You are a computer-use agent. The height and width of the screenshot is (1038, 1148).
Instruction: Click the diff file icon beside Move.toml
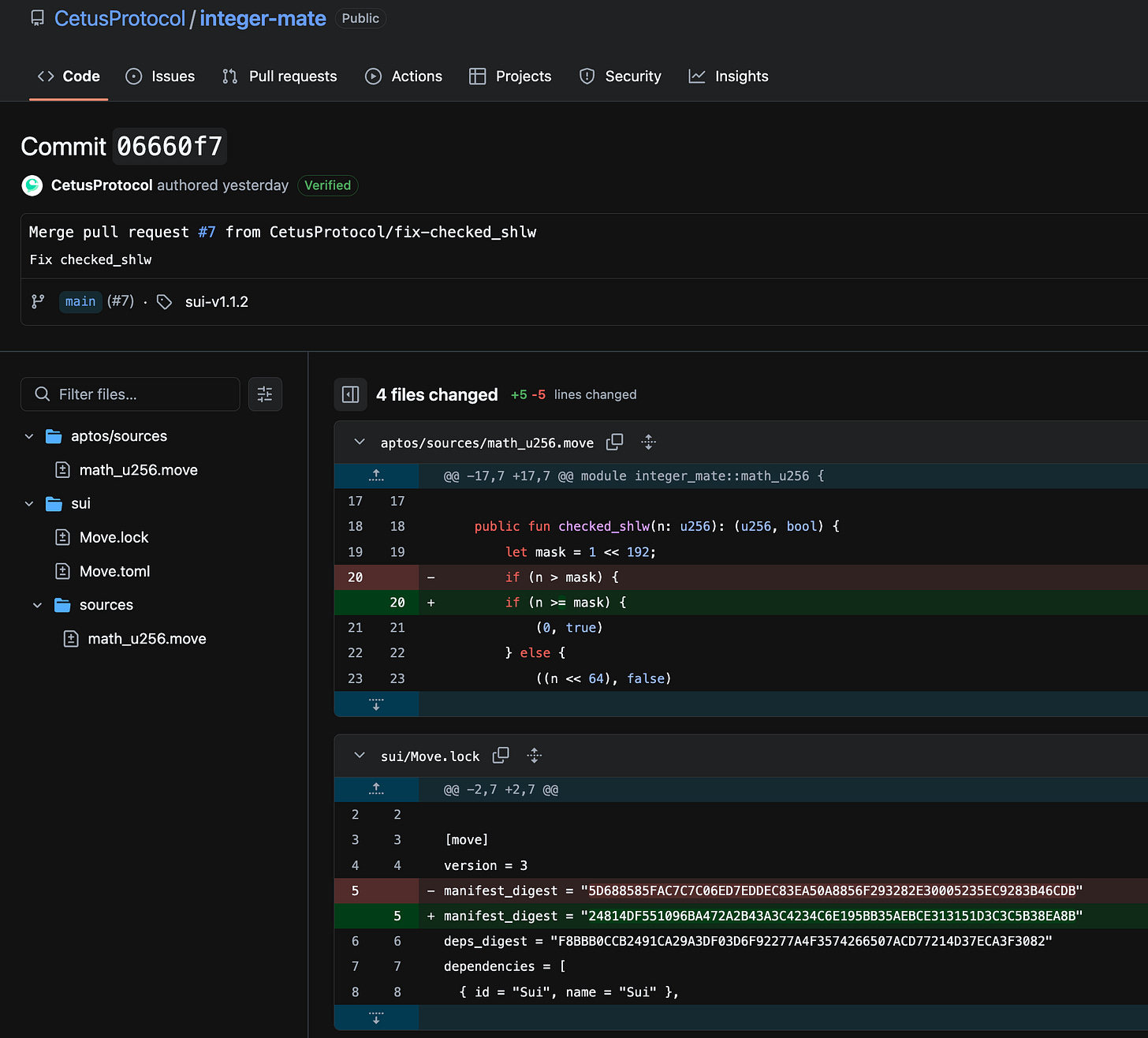tap(63, 571)
